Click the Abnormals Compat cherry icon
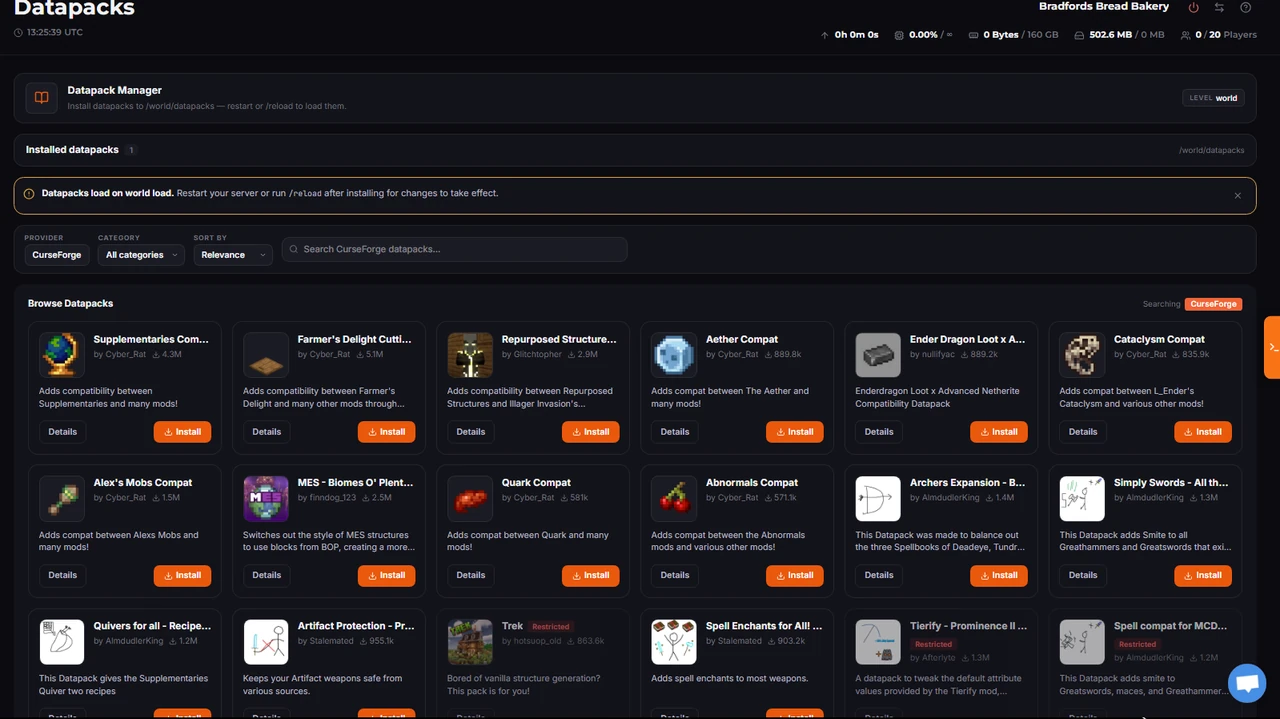The height and width of the screenshot is (719, 1280). tap(674, 498)
